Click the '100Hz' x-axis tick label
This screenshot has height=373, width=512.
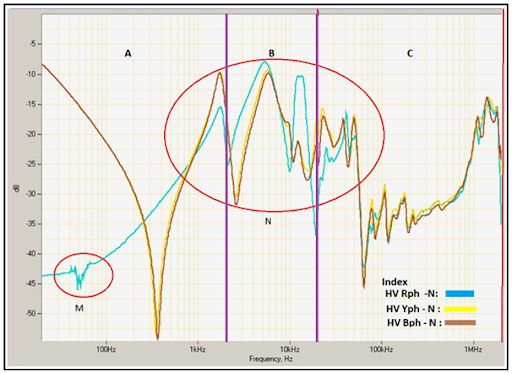coord(106,350)
